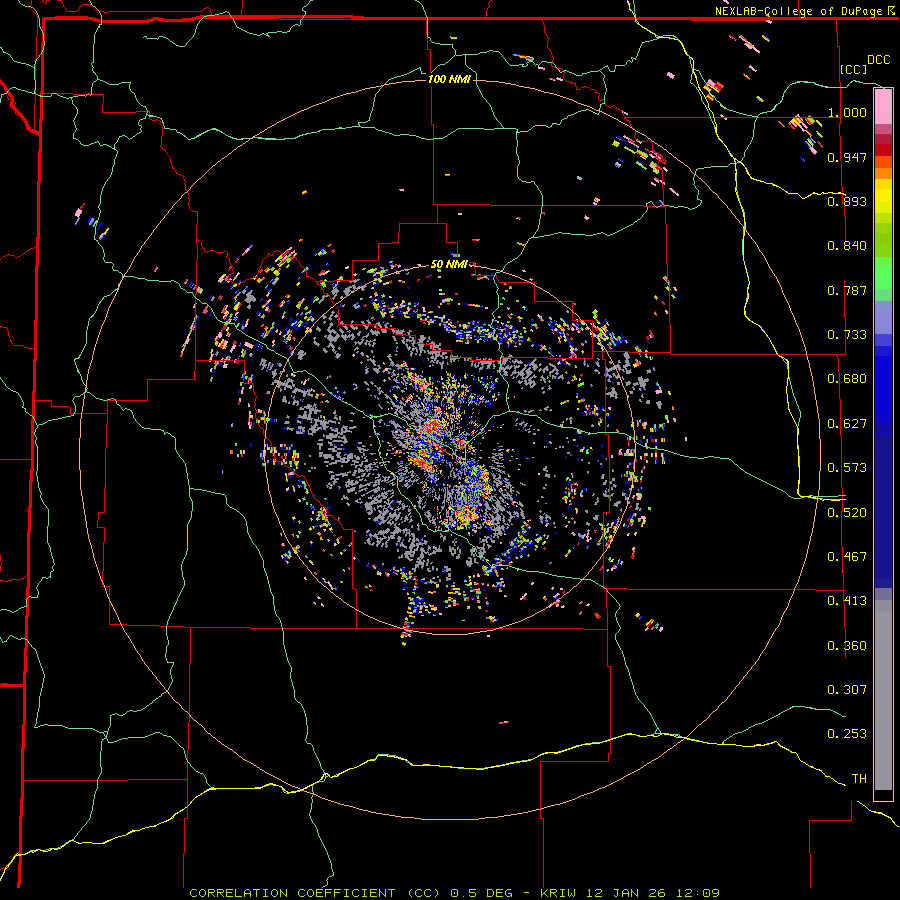Click the 0.253 legend value

[847, 734]
